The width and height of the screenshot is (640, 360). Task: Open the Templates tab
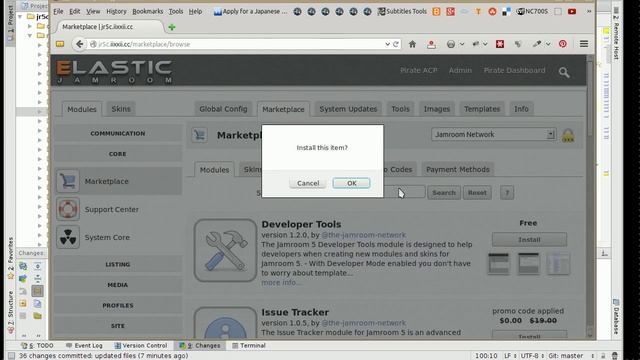click(x=482, y=109)
